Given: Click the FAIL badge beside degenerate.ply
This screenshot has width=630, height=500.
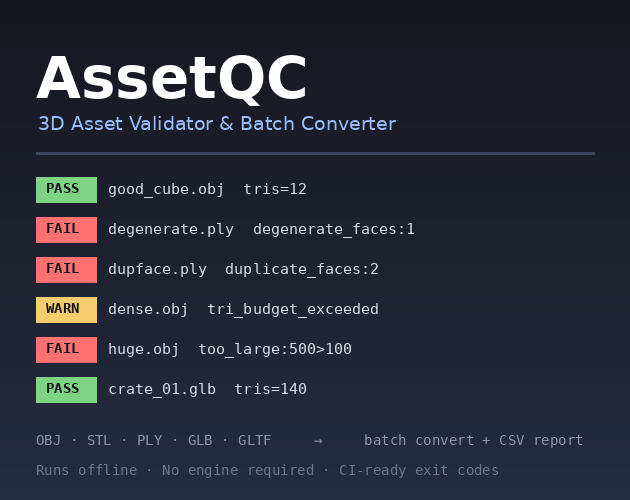Looking at the screenshot, I should [x=66, y=230].
